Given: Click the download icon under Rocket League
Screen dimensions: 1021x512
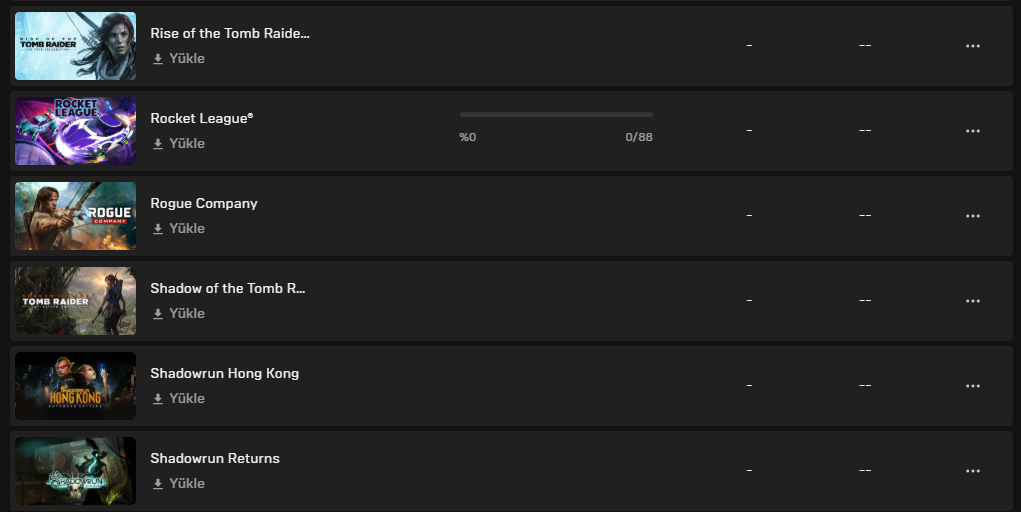Looking at the screenshot, I should tap(158, 144).
